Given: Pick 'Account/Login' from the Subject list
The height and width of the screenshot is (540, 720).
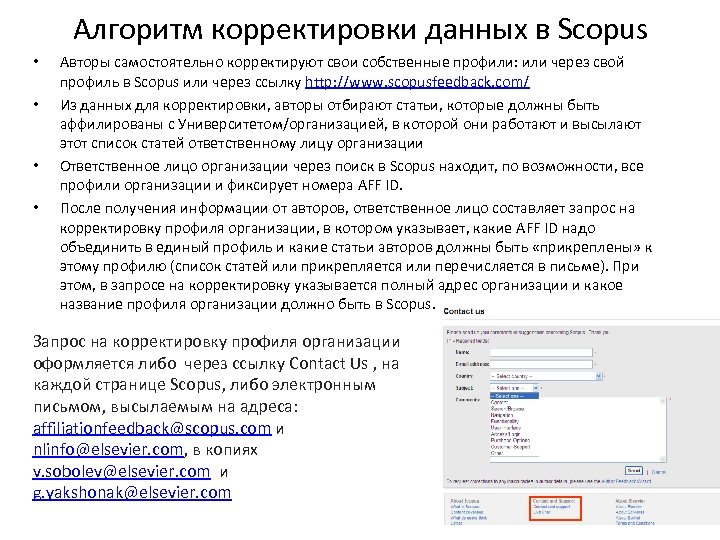Looking at the screenshot, I should click(505, 434).
